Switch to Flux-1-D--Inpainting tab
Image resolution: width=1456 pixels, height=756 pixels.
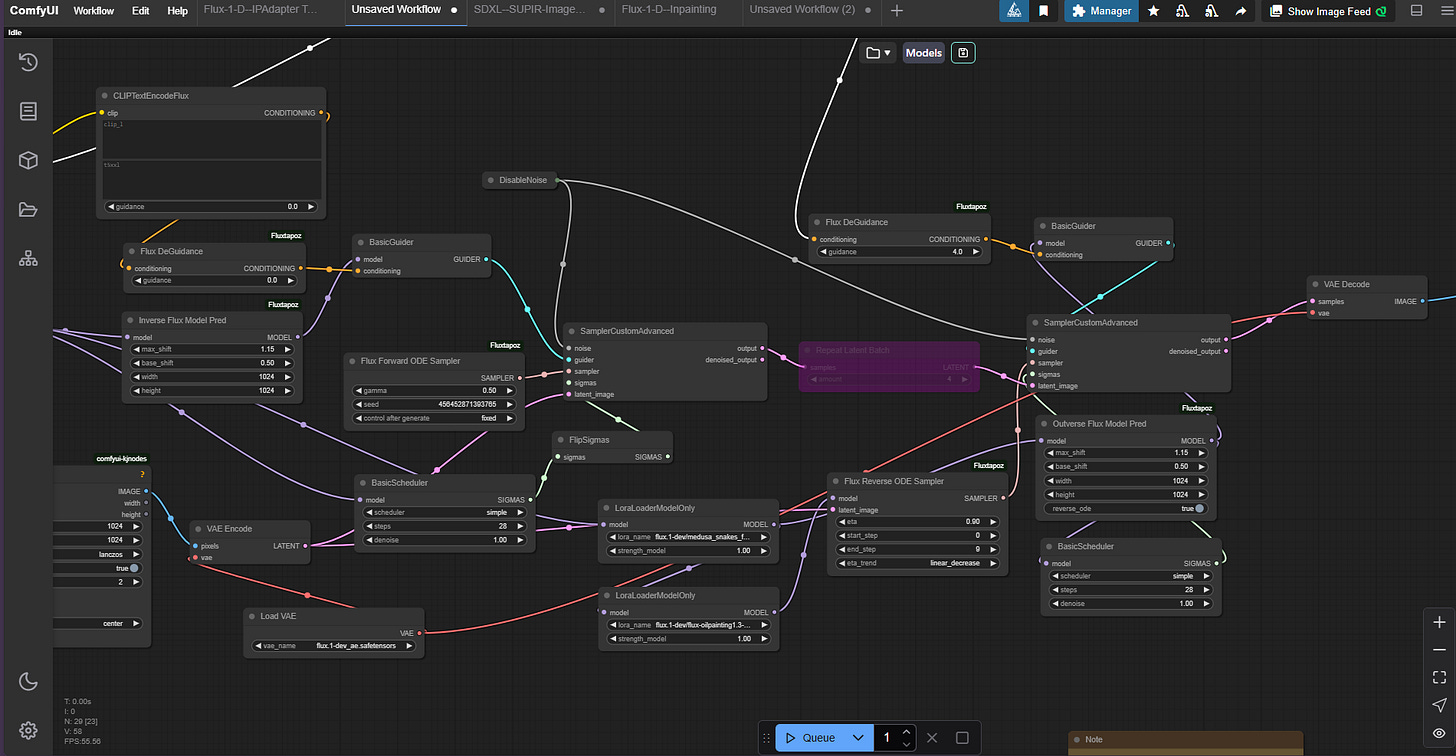pos(670,10)
